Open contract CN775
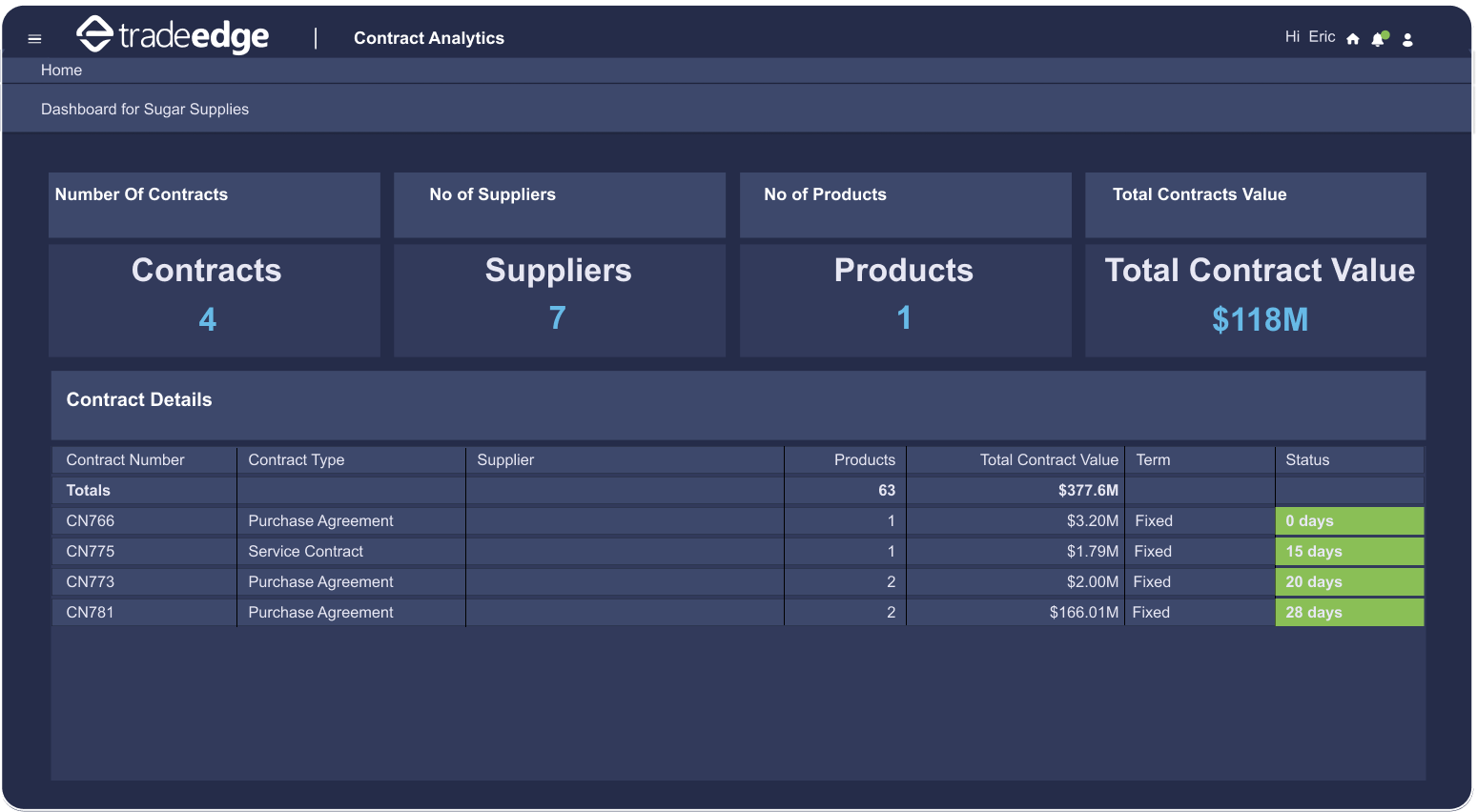 pyautogui.click(x=91, y=552)
